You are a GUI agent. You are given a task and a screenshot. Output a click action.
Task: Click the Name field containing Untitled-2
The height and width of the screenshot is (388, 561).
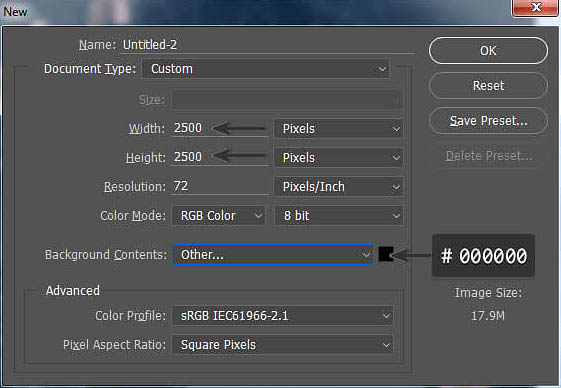(267, 45)
